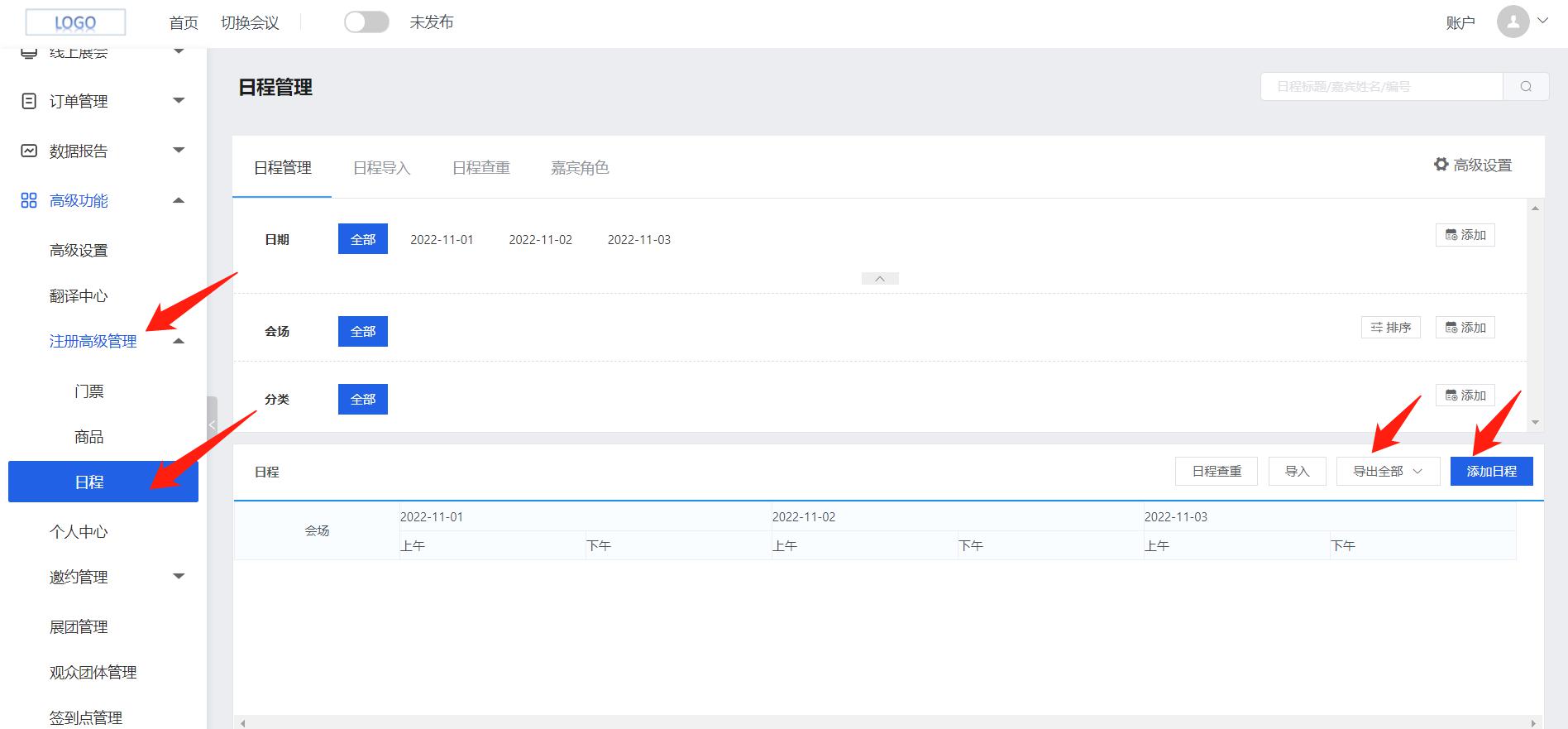Viewport: 1568px width, 729px height.
Task: Switch to the 日程管理 tab
Action: [283, 168]
